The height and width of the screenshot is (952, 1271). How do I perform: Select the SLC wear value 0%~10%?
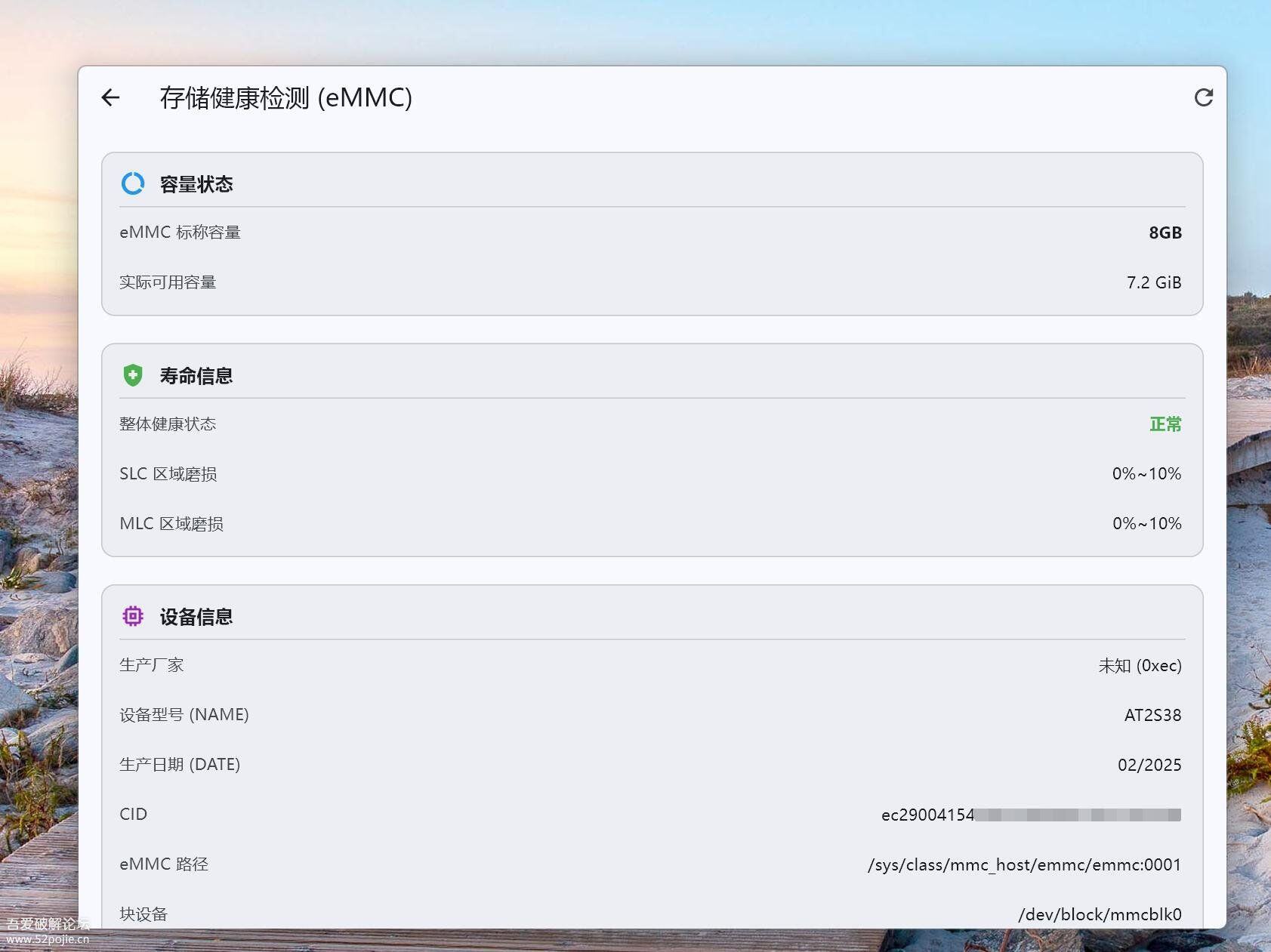point(1146,474)
